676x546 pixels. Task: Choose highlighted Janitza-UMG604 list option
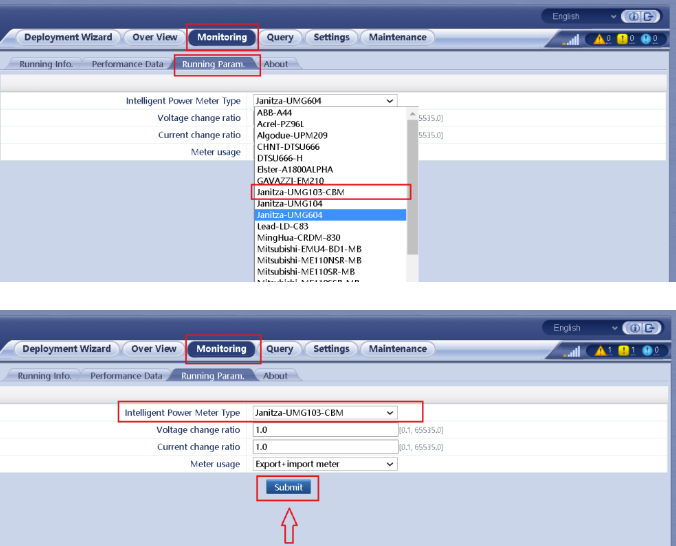pos(331,215)
